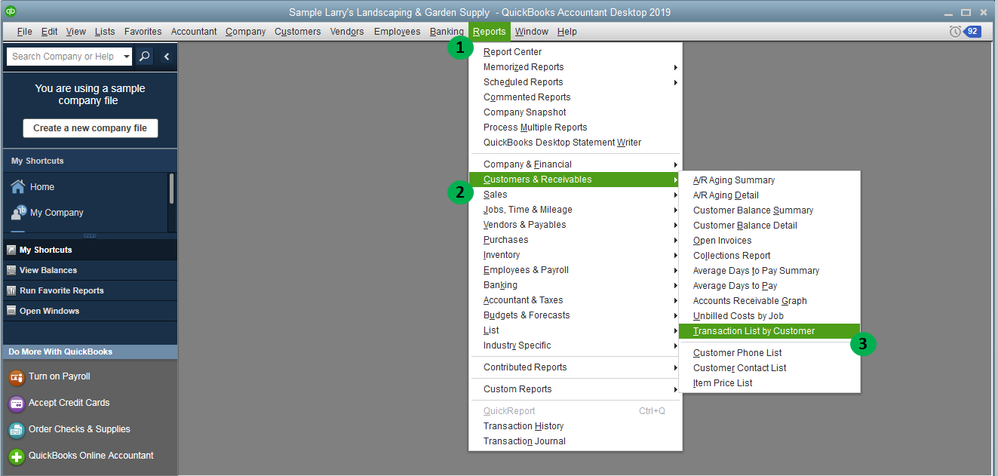
Task: Open the Window menu
Action: tap(531, 32)
